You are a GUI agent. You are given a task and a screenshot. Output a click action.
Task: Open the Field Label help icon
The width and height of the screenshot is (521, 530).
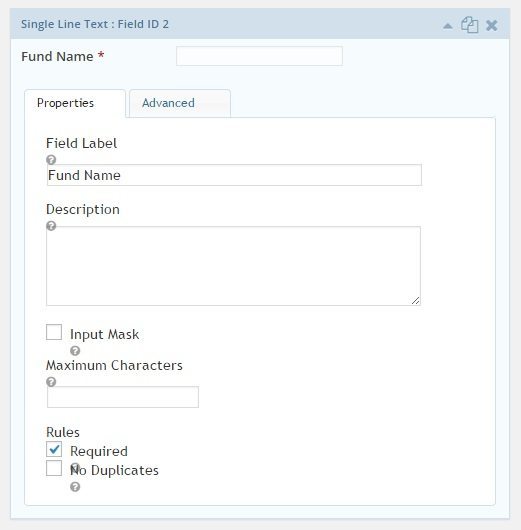click(x=51, y=160)
